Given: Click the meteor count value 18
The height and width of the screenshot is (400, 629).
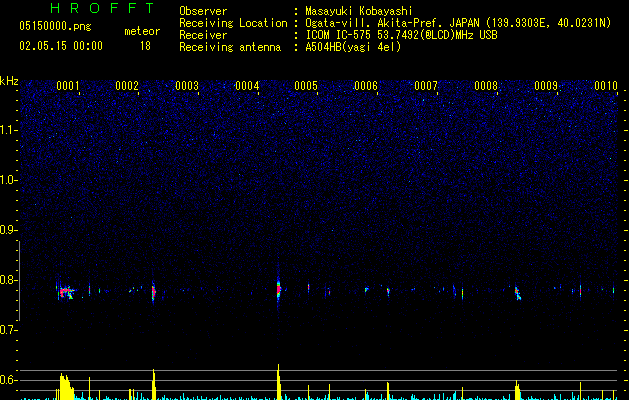Looking at the screenshot, I should tap(145, 46).
